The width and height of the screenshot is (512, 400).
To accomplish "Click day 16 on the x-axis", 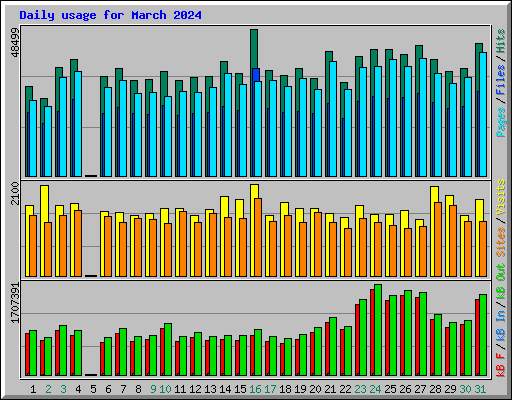I will (255, 389).
